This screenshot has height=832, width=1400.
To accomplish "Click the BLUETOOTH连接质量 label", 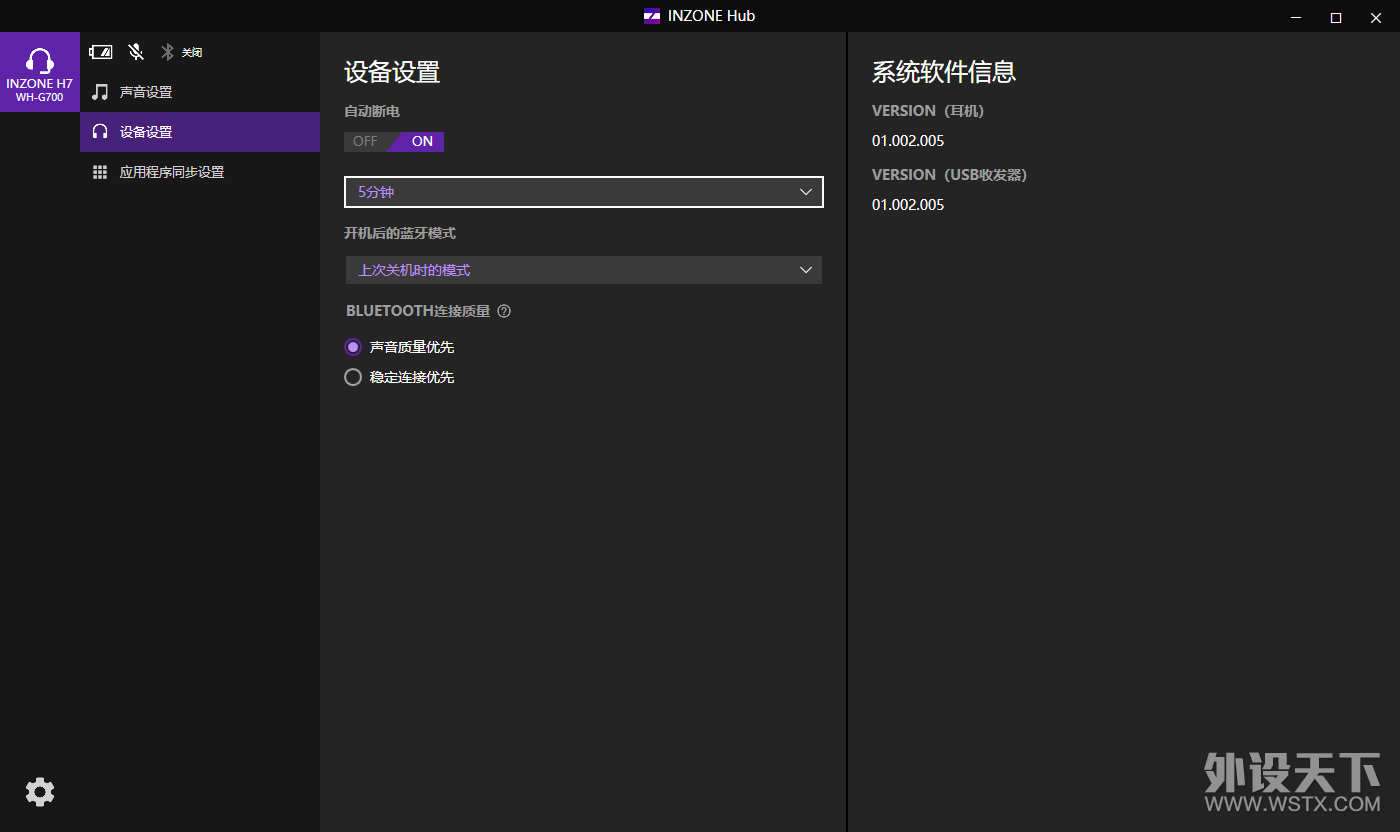I will [x=418, y=311].
